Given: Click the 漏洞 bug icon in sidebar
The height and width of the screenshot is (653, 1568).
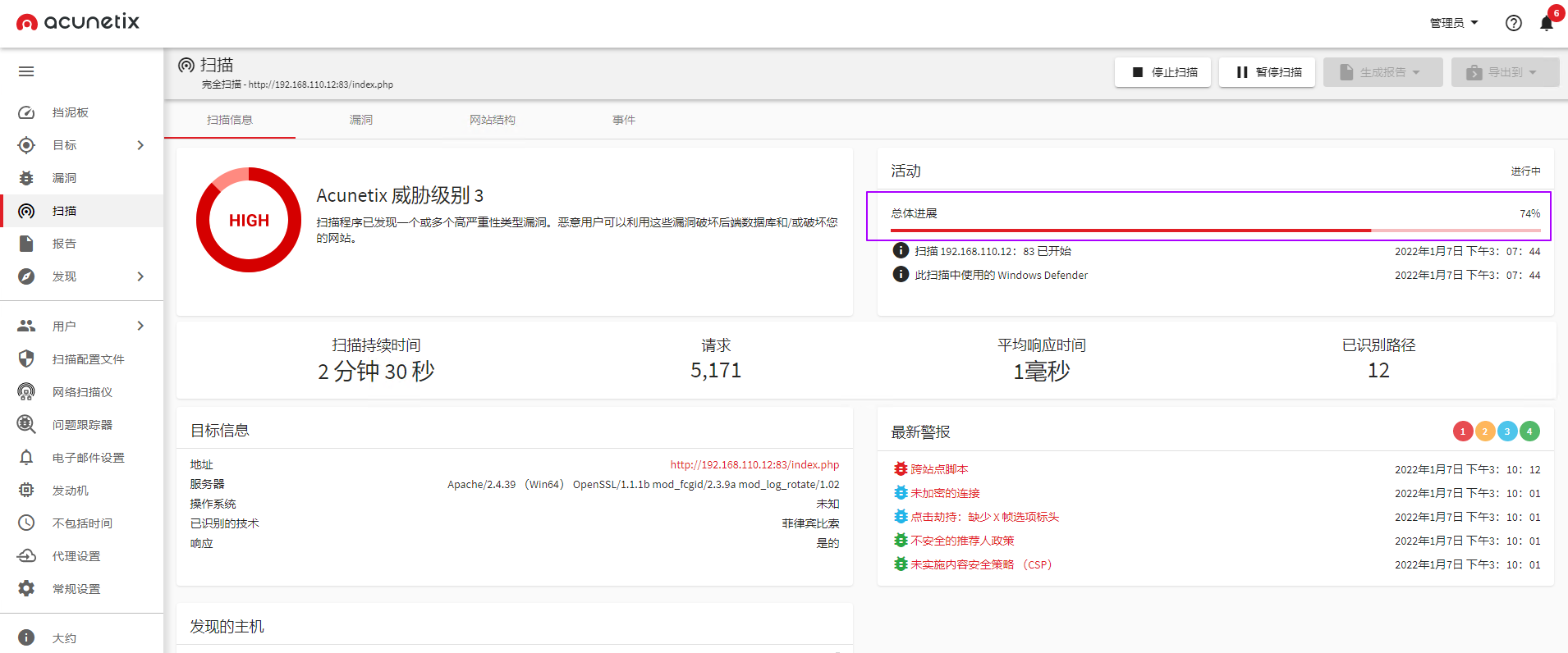Looking at the screenshot, I should pyautogui.click(x=26, y=178).
